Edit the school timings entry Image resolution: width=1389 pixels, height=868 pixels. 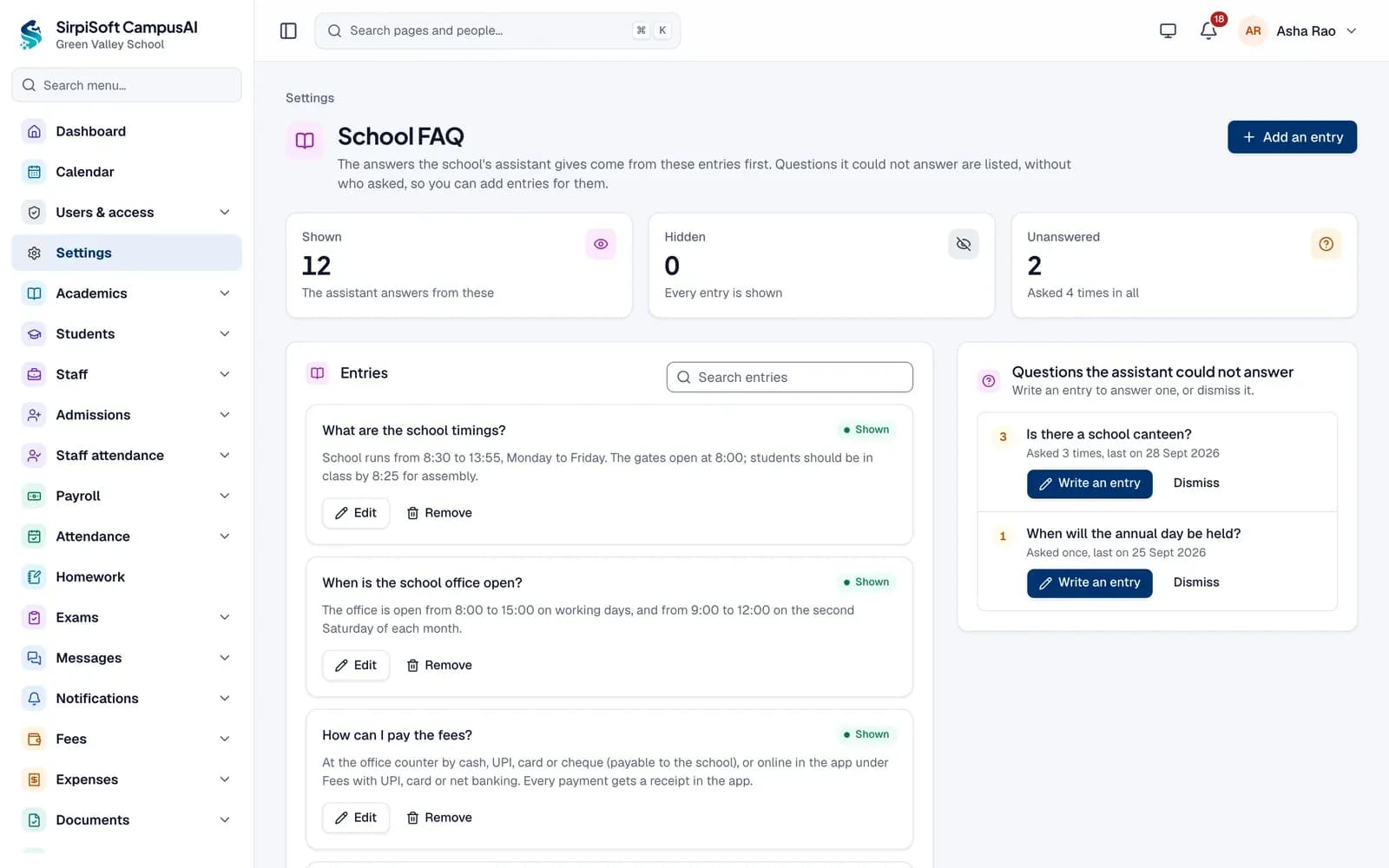coord(356,513)
